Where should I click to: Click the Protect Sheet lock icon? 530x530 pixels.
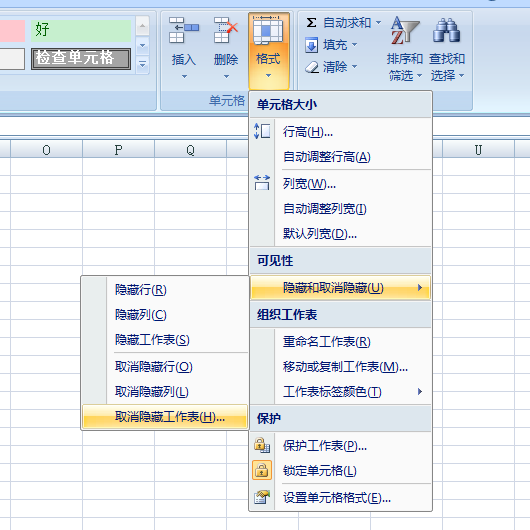(x=262, y=445)
